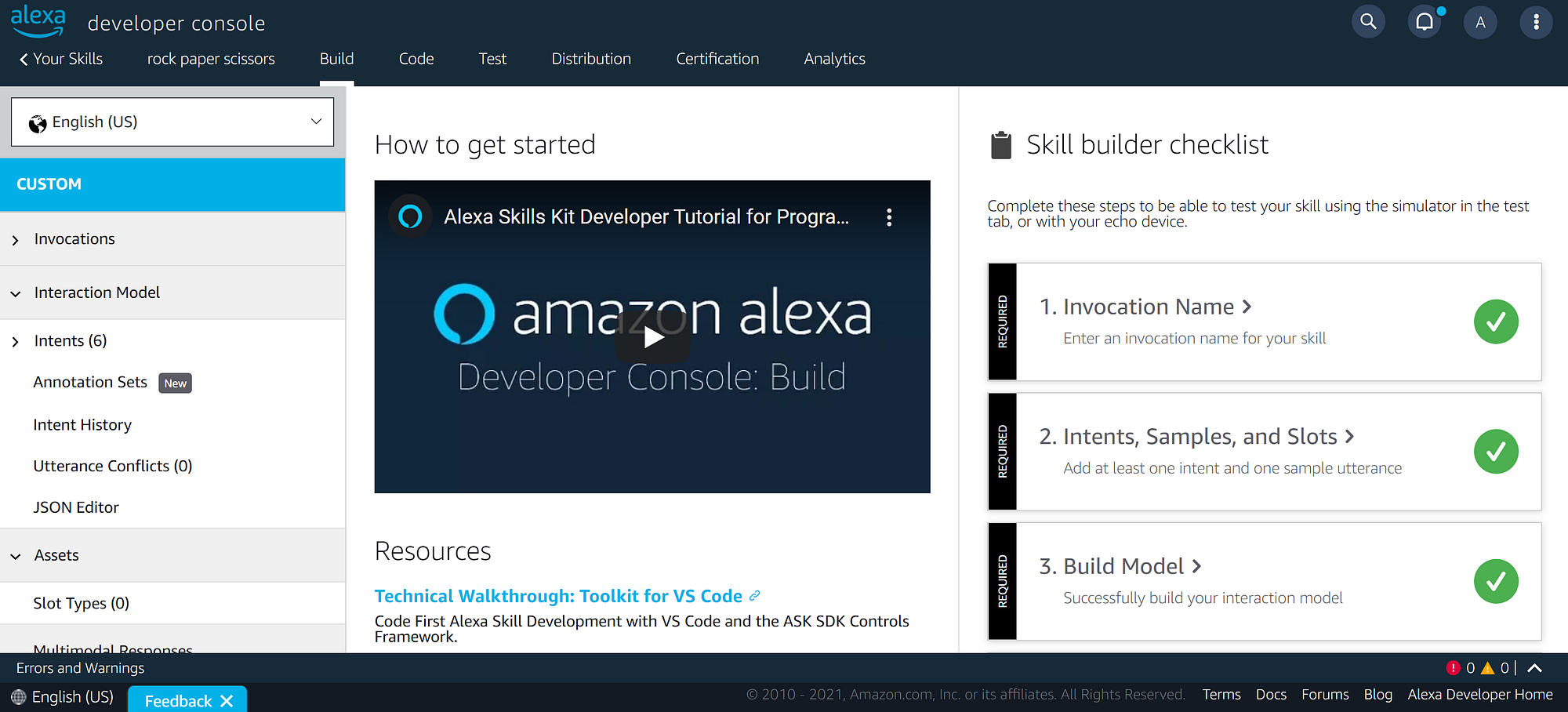Expand the Errors and Warnings panel with the caret
Screen dimensions: 1568x712
coord(1535,668)
